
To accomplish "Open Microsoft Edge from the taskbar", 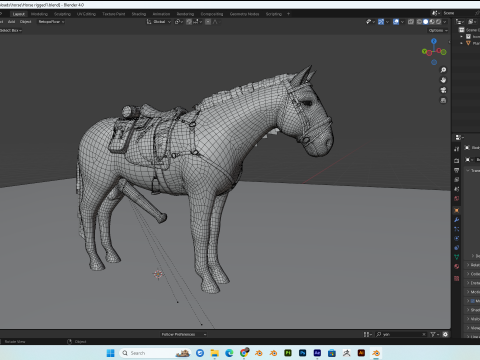I will click(x=229, y=353).
